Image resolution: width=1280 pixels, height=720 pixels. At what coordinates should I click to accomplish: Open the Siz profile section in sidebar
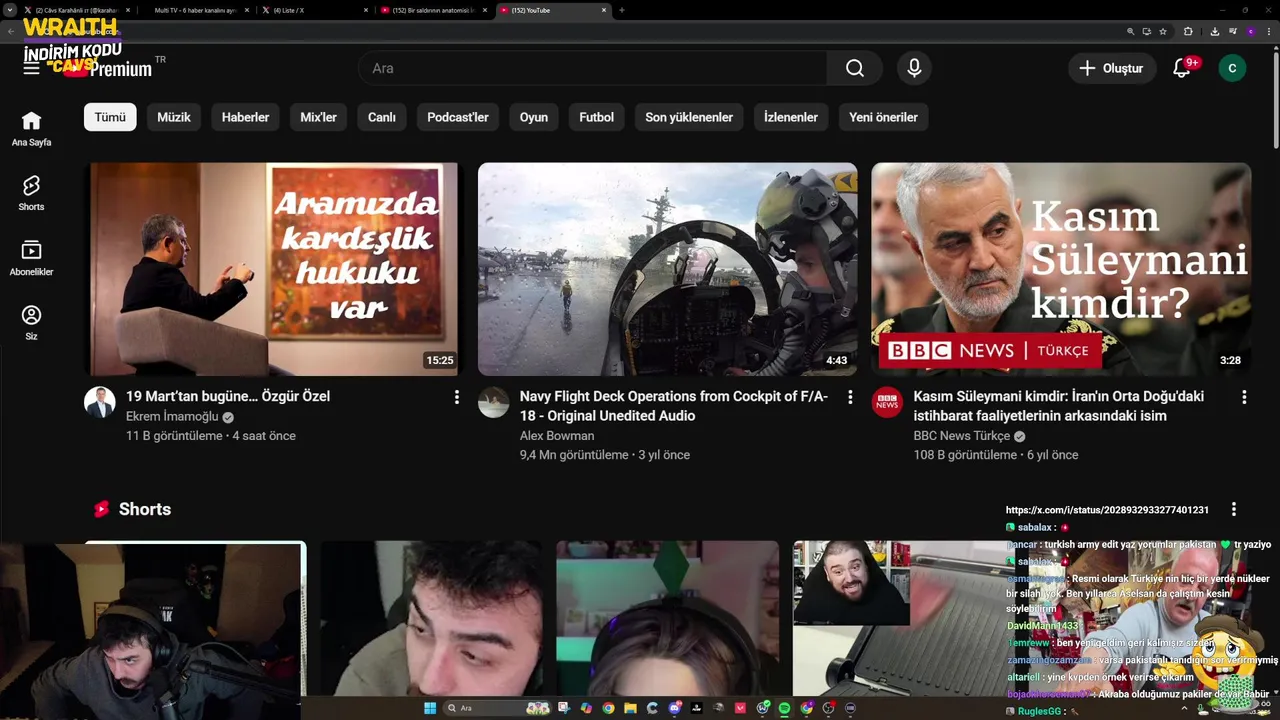coord(31,323)
